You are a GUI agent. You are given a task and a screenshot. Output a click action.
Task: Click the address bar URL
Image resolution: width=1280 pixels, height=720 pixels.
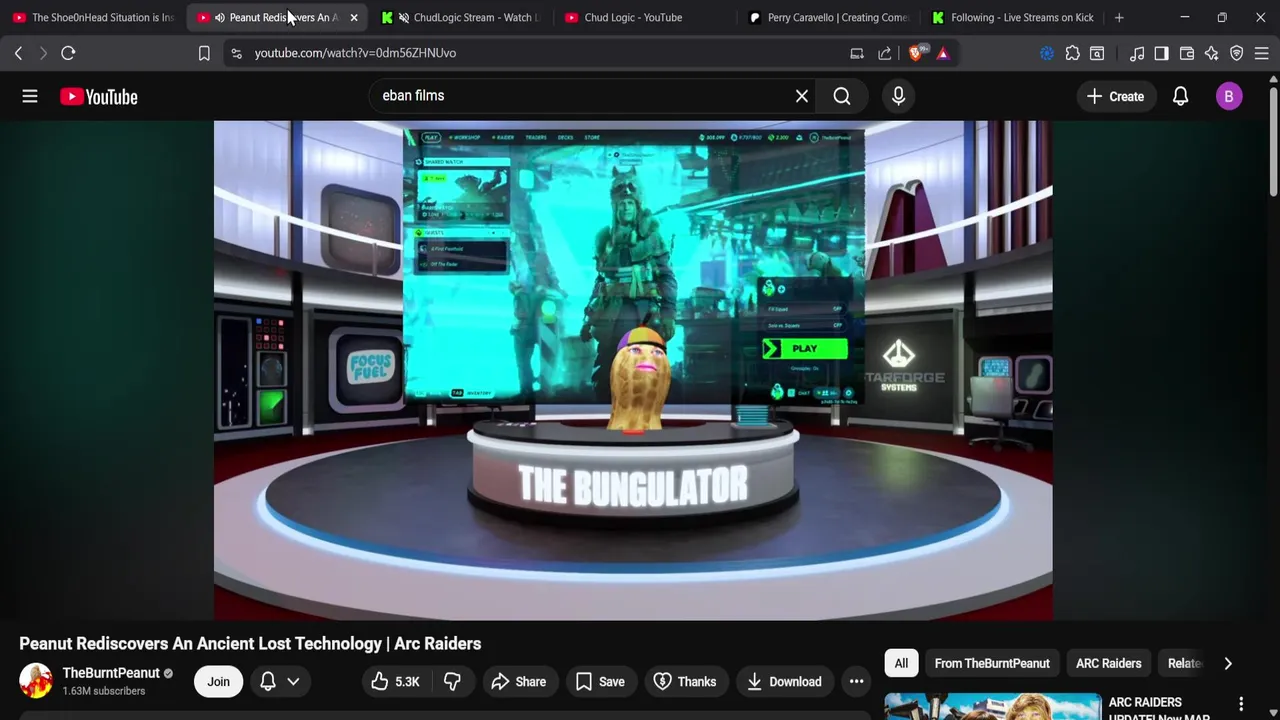coord(355,53)
